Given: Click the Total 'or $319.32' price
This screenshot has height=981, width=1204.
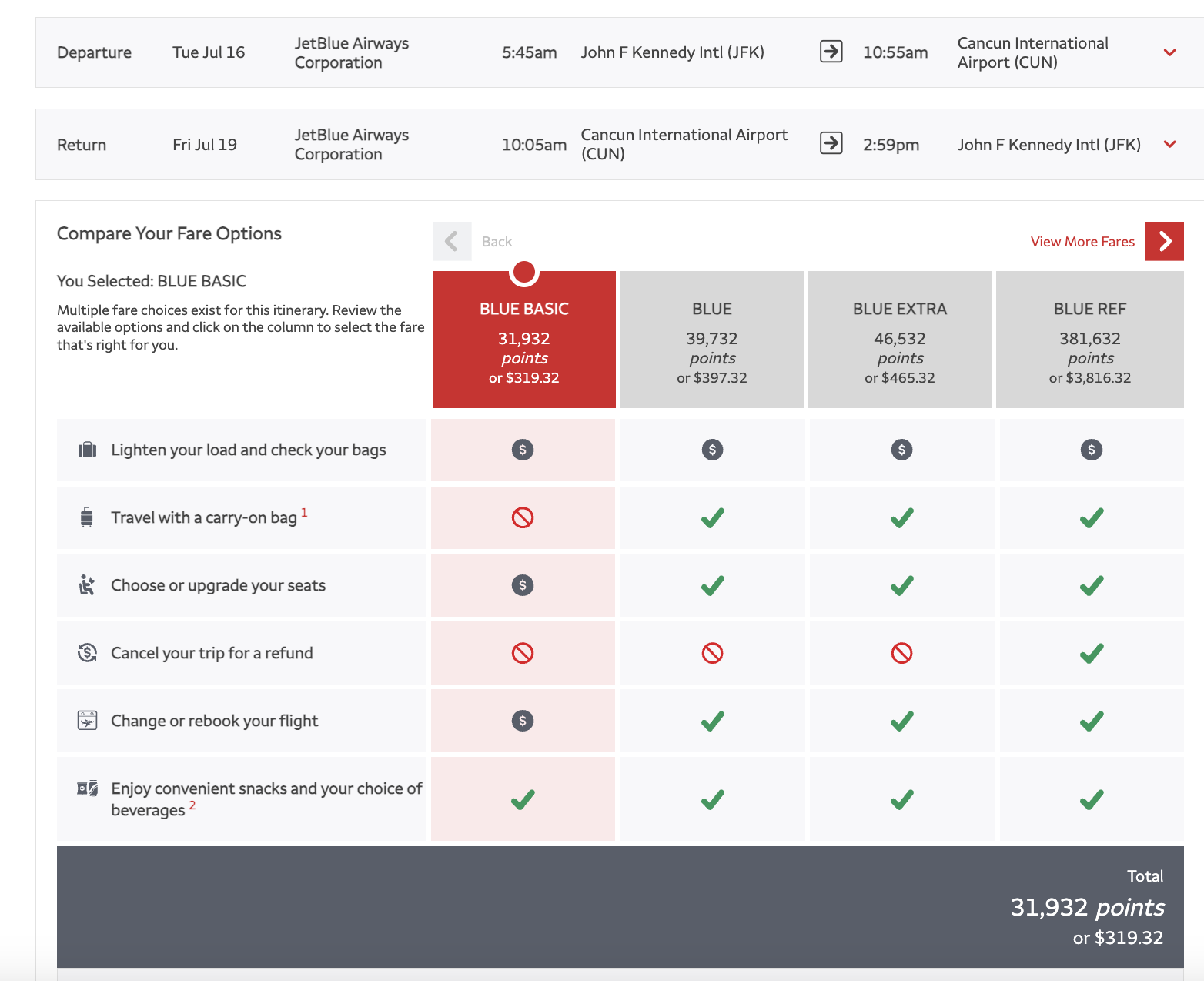Looking at the screenshot, I should [1118, 938].
